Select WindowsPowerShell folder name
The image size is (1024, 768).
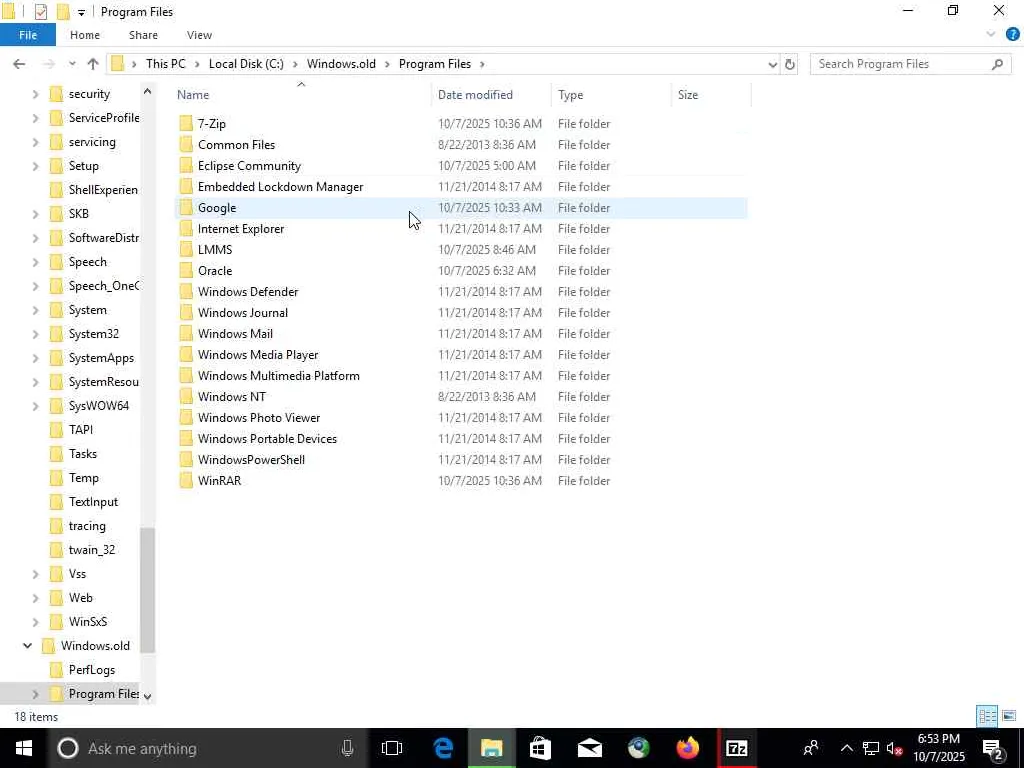pos(251,460)
